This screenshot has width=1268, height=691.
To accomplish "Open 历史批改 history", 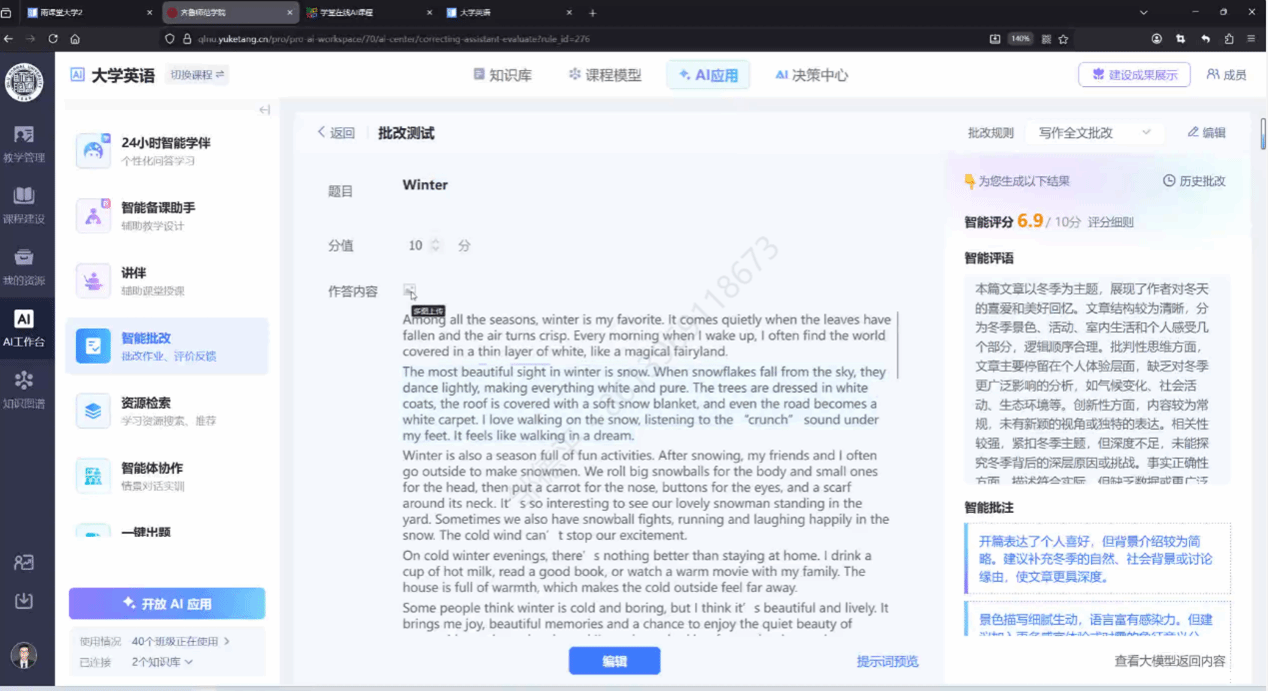I will pos(1194,181).
